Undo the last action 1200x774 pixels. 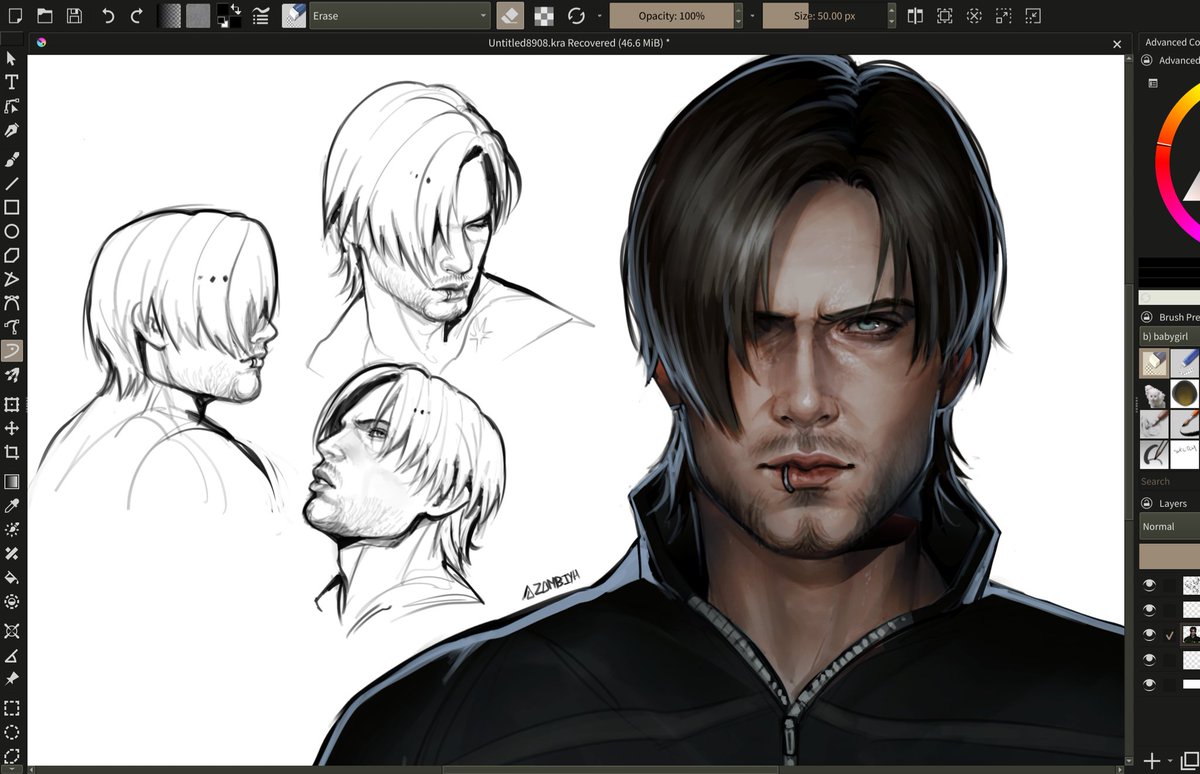pos(108,16)
